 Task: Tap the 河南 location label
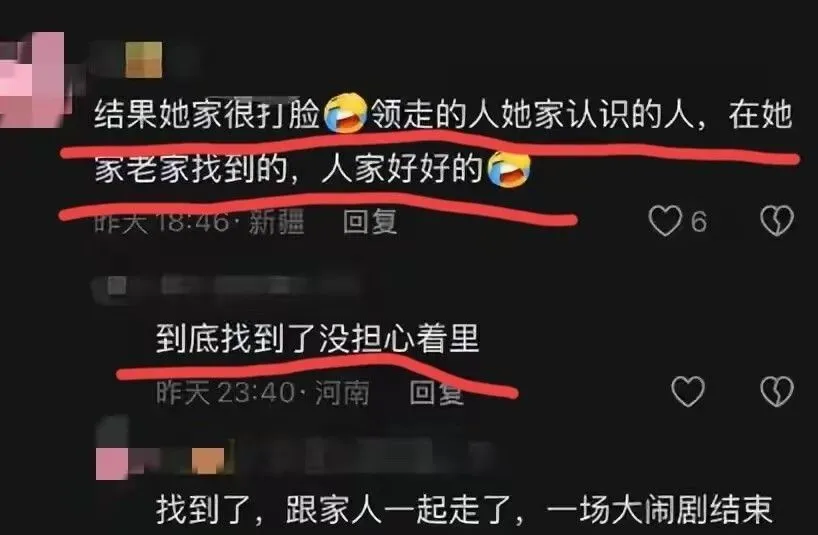coord(342,392)
